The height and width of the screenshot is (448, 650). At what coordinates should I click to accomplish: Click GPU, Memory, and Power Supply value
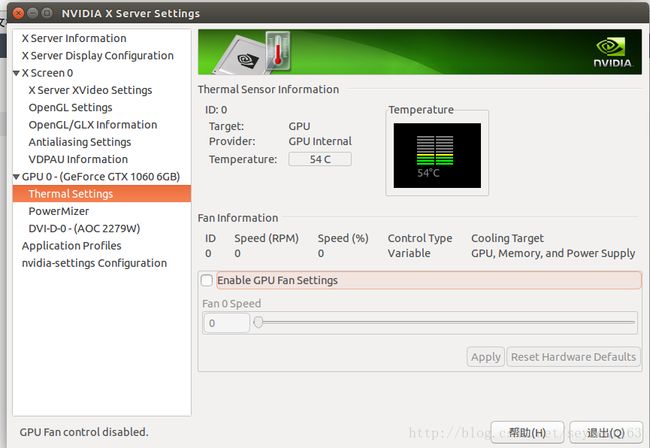[553, 253]
